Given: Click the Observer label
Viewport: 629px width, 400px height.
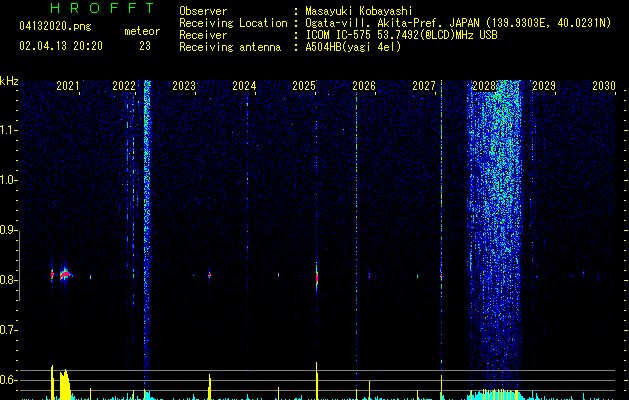Looking at the screenshot, I should pyautogui.click(x=203, y=11).
